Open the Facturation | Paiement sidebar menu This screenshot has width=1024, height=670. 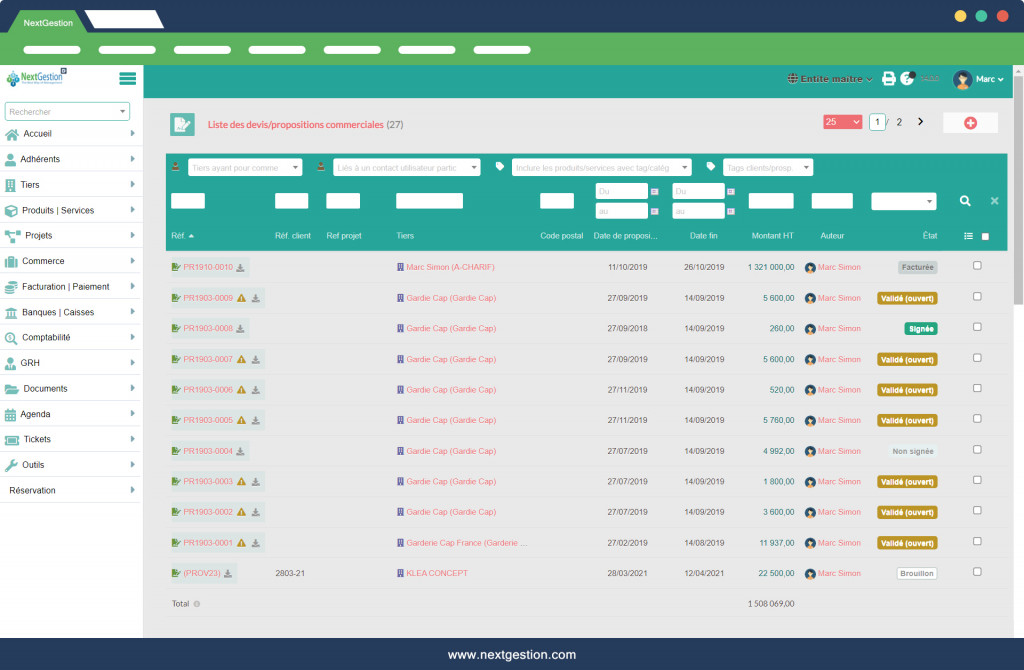[65, 287]
